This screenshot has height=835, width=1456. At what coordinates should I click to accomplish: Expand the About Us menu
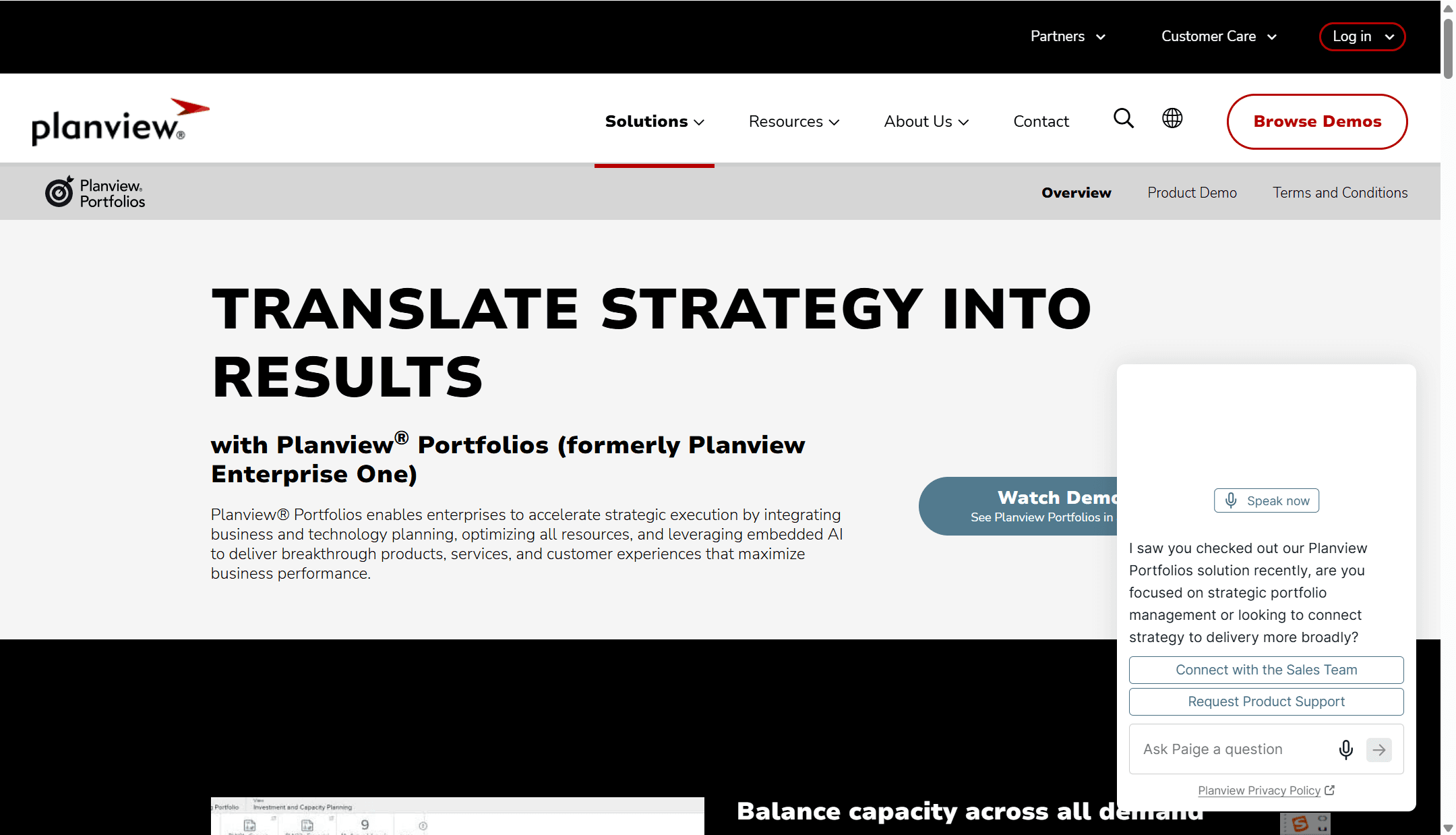click(926, 121)
